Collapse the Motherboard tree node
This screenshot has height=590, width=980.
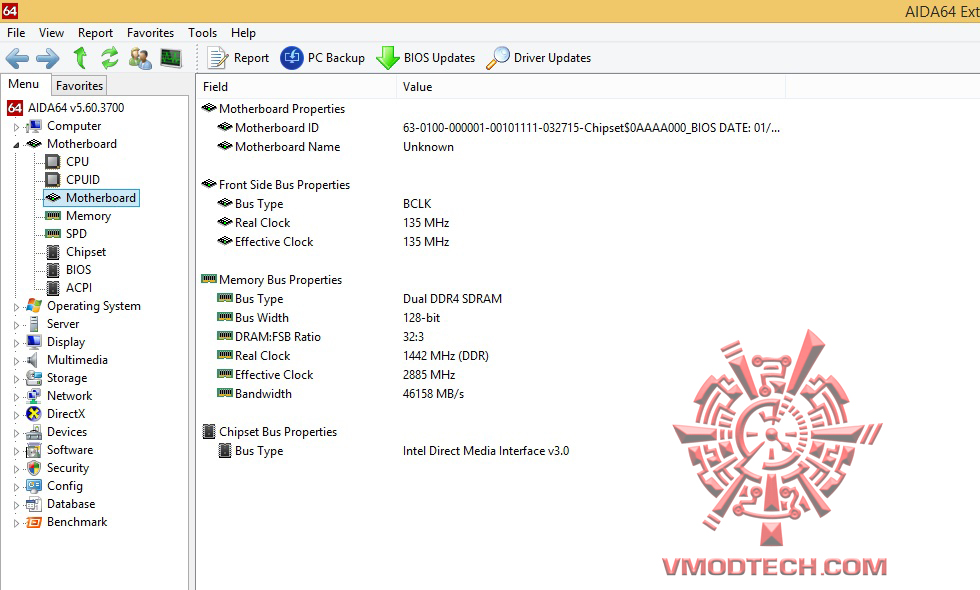[16, 144]
